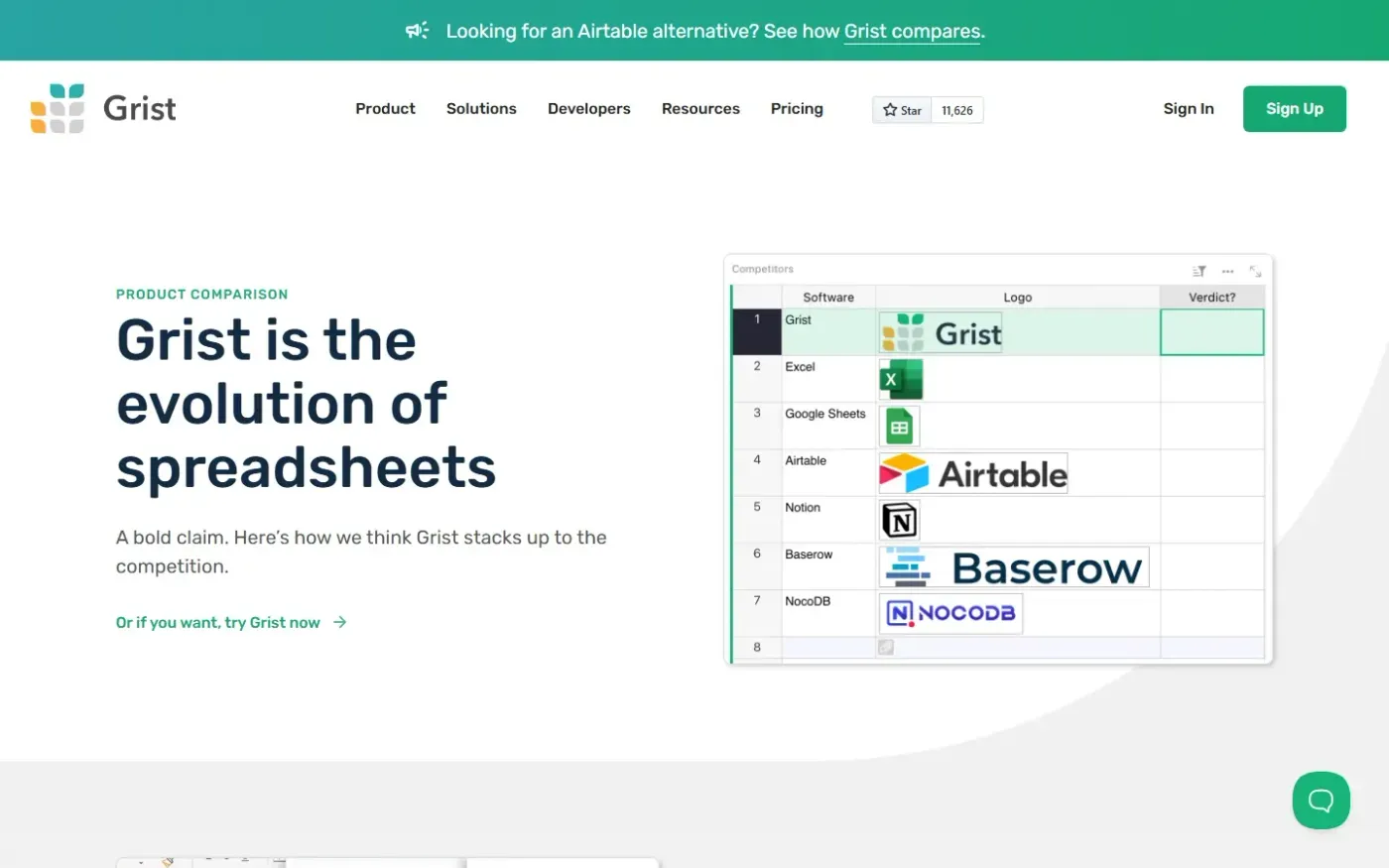Click the Excel cell in Software column
This screenshot has width=1389, height=868.
coord(828,379)
